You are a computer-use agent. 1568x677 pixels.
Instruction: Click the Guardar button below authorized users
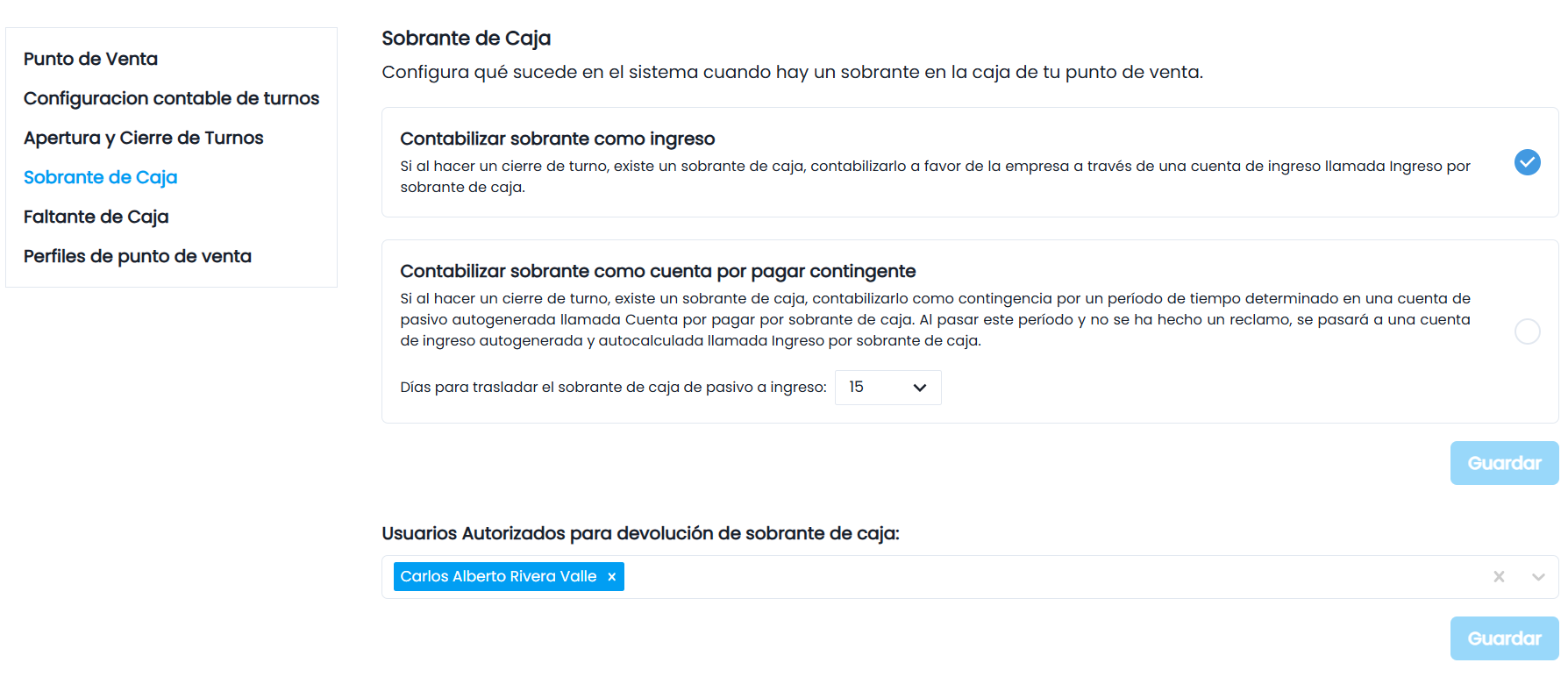click(1504, 638)
